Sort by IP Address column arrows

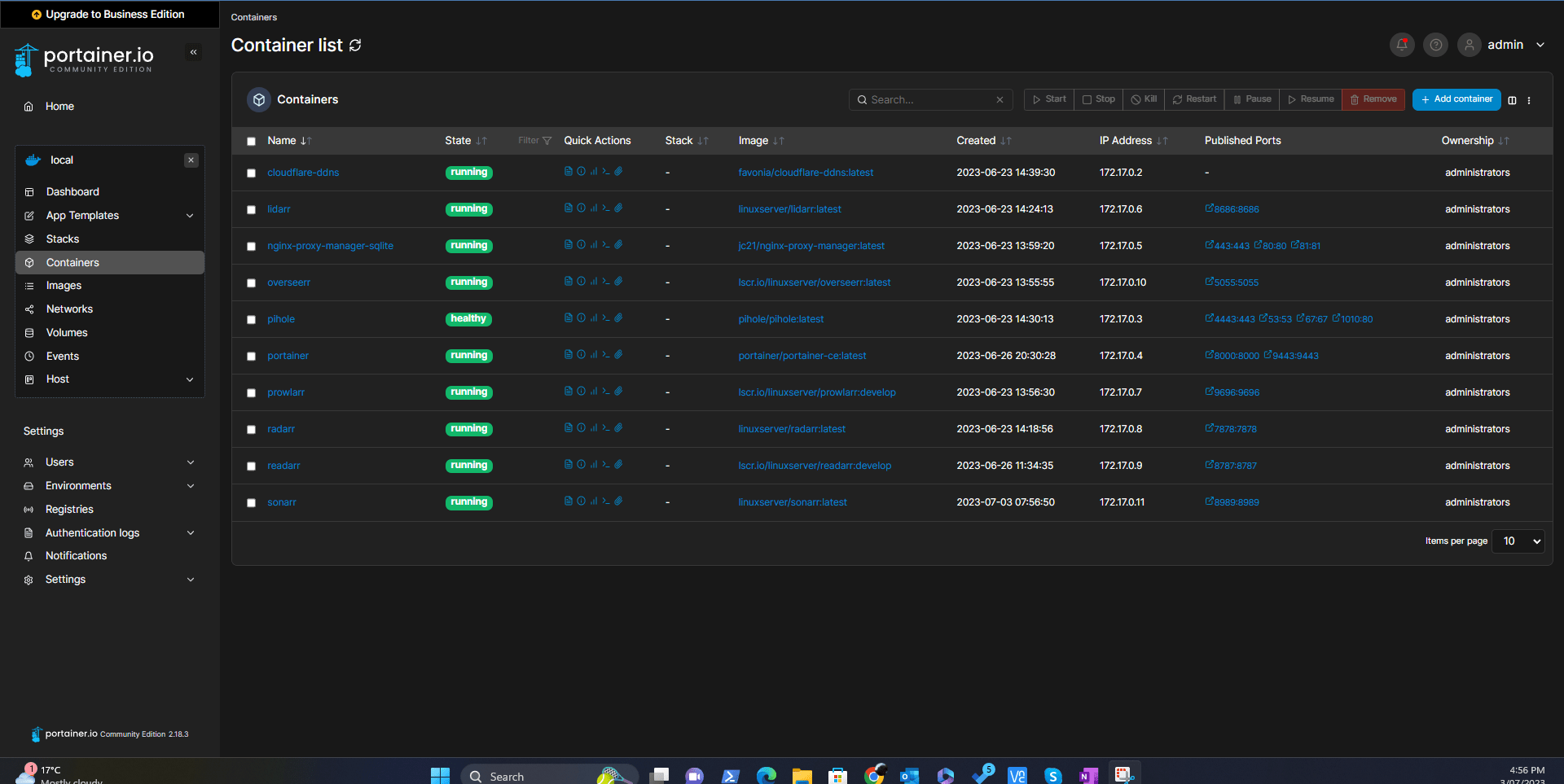coord(1162,141)
